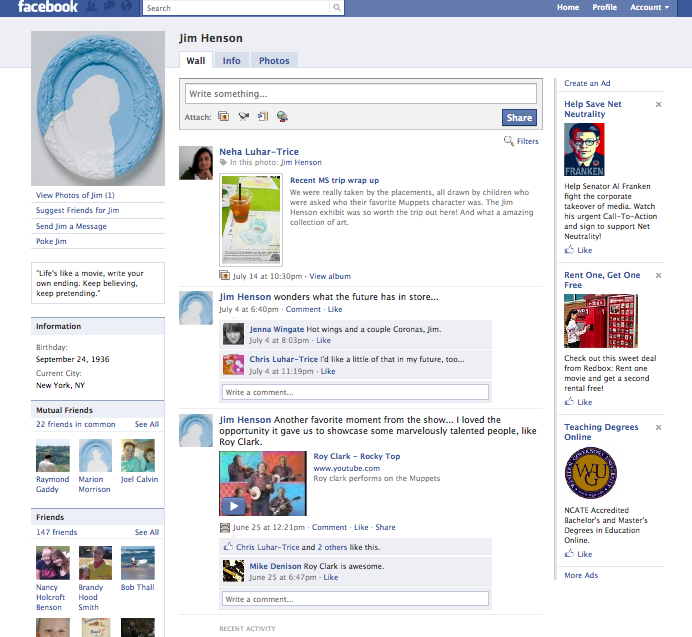The image size is (692, 637).
Task: Open View Photos of Jim link
Action: 75,195
